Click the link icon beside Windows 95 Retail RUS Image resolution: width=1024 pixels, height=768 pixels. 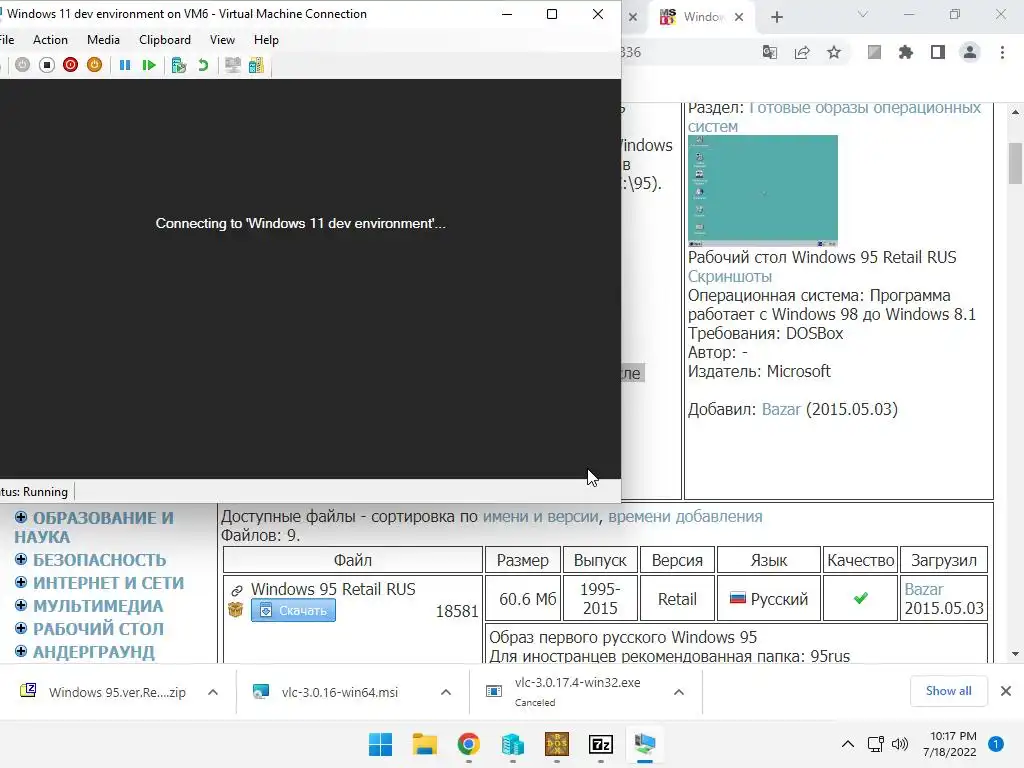point(236,590)
